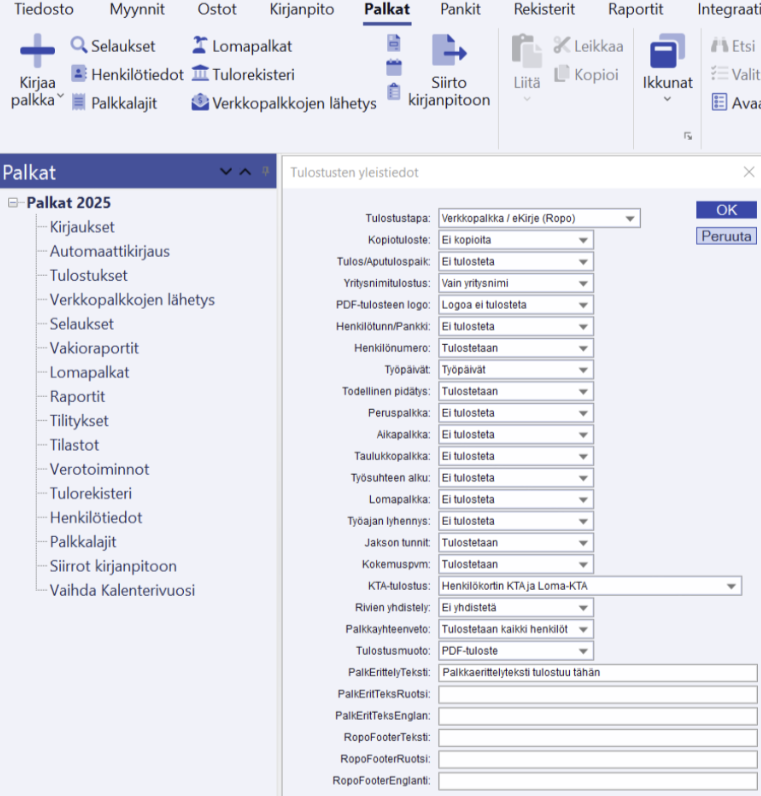Open the Tulostusmuoto dropdown
The image size is (761, 796).
click(x=582, y=651)
